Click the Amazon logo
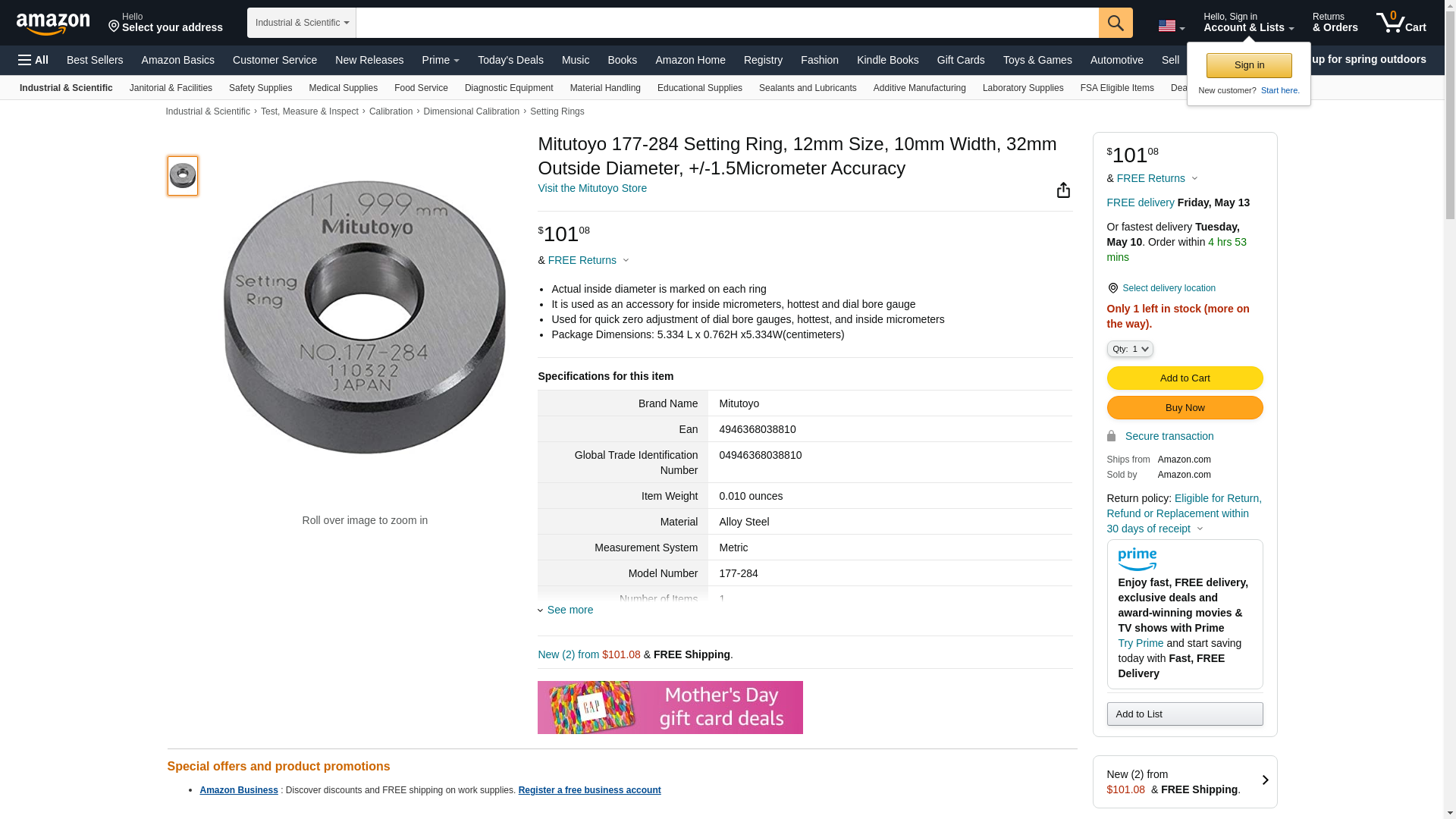1456x819 pixels. click(x=53, y=24)
